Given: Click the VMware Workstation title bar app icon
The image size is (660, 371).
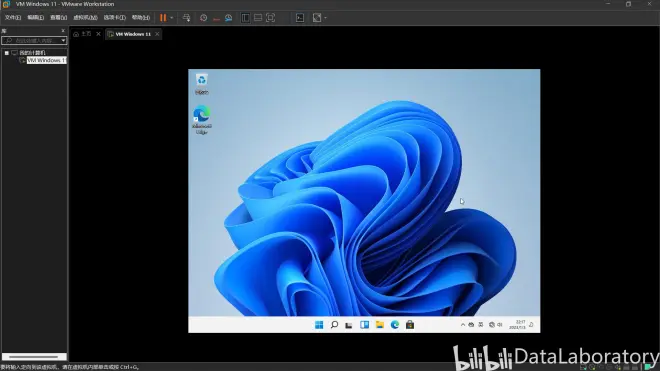Looking at the screenshot, I should 6,4.
